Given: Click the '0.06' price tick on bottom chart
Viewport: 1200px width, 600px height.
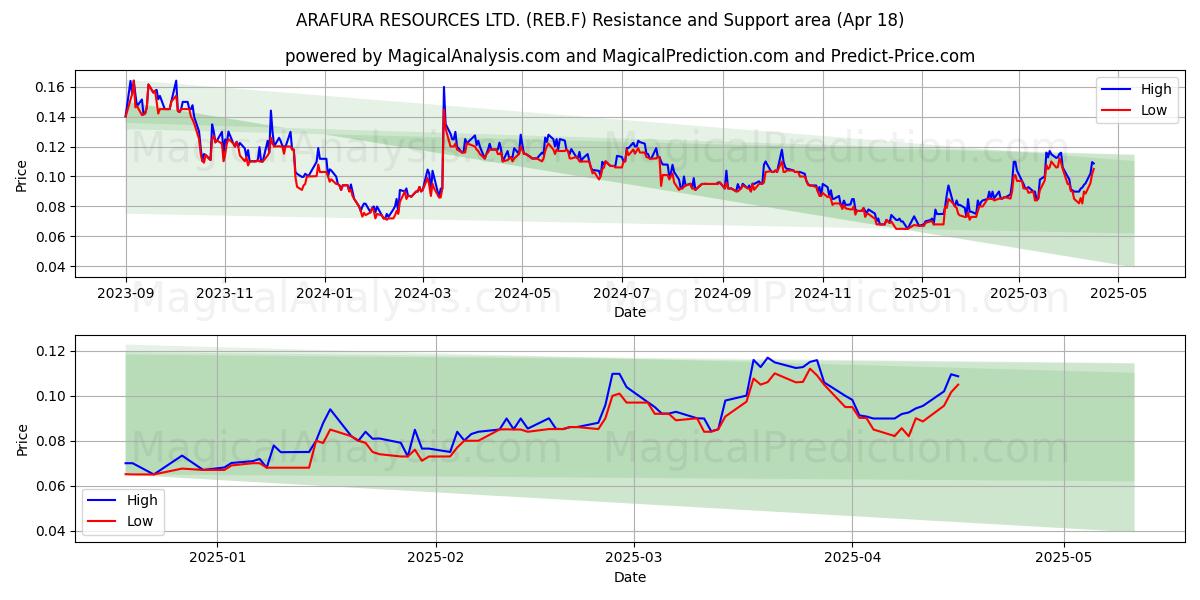Looking at the screenshot, I should coord(50,486).
